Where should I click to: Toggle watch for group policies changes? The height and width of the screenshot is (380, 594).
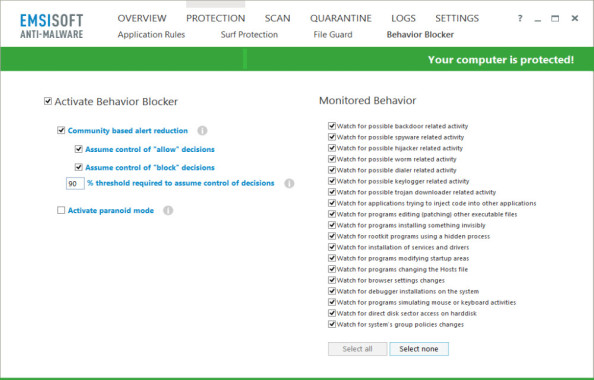pyautogui.click(x=332, y=324)
